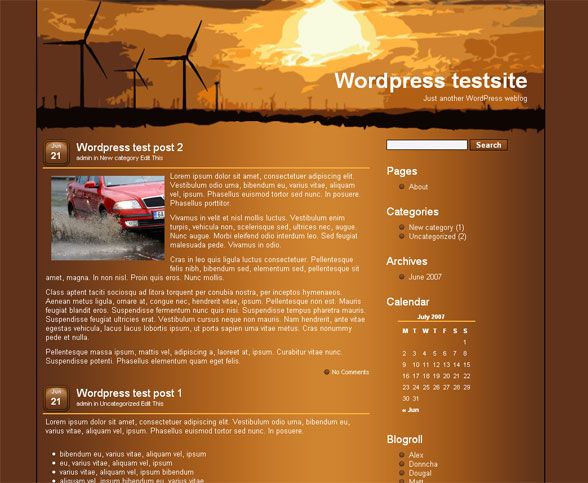This screenshot has width=588, height=483.
Task: Select day 31 in the calendar
Action: pyautogui.click(x=416, y=398)
